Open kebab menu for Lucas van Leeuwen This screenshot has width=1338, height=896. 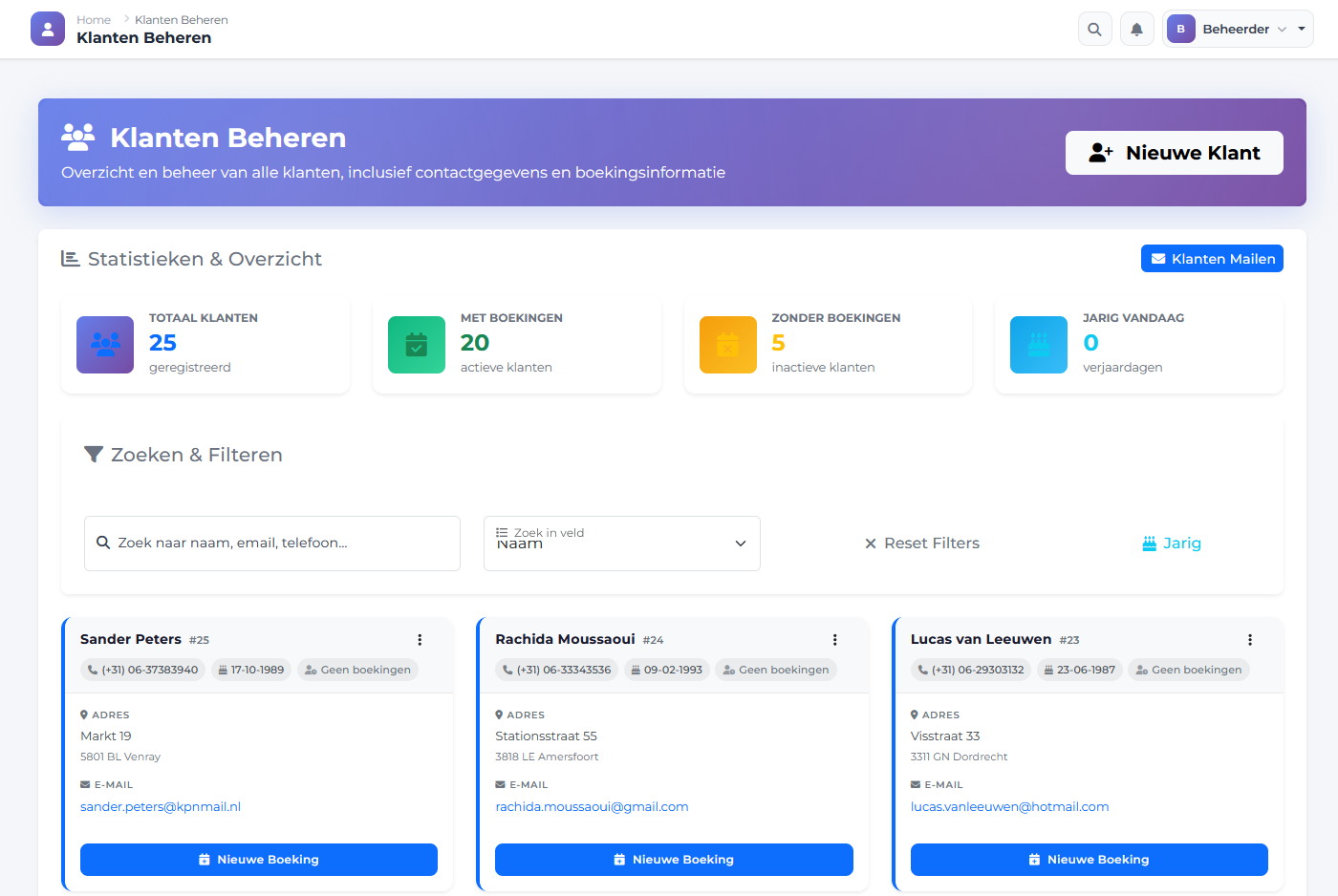pos(1249,640)
